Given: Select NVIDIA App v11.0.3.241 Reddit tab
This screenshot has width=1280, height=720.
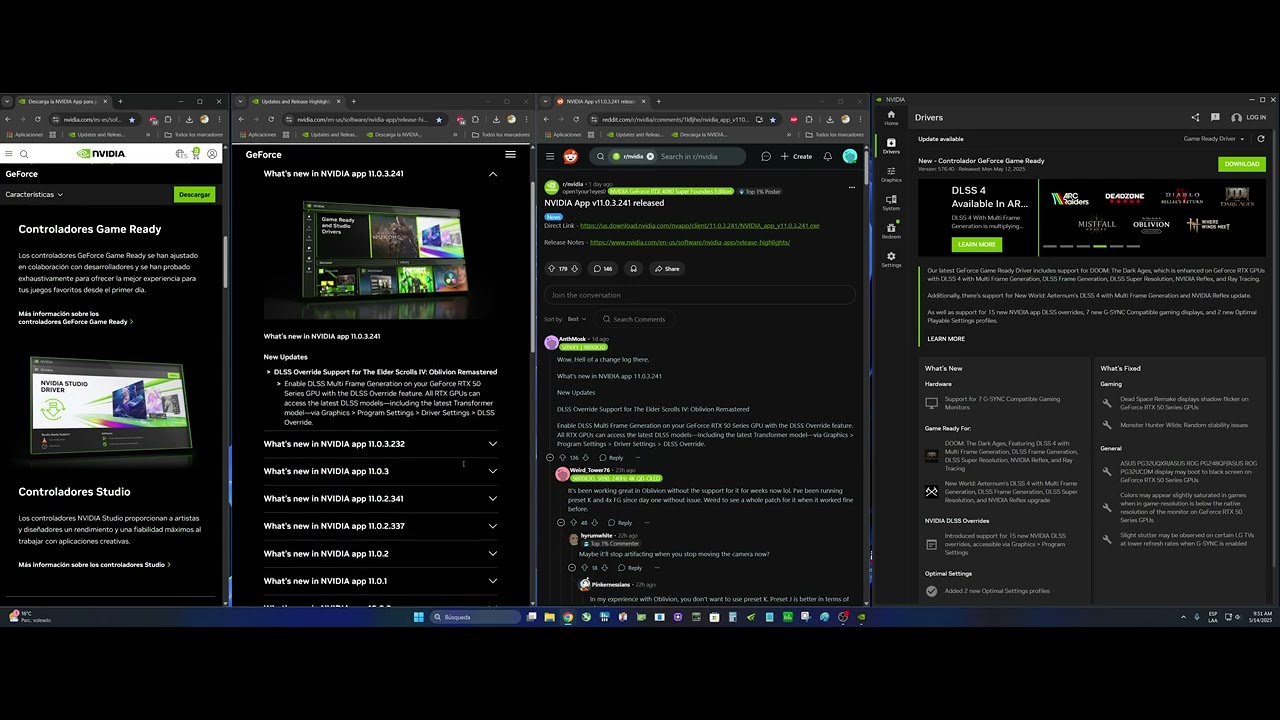Looking at the screenshot, I should (x=601, y=101).
